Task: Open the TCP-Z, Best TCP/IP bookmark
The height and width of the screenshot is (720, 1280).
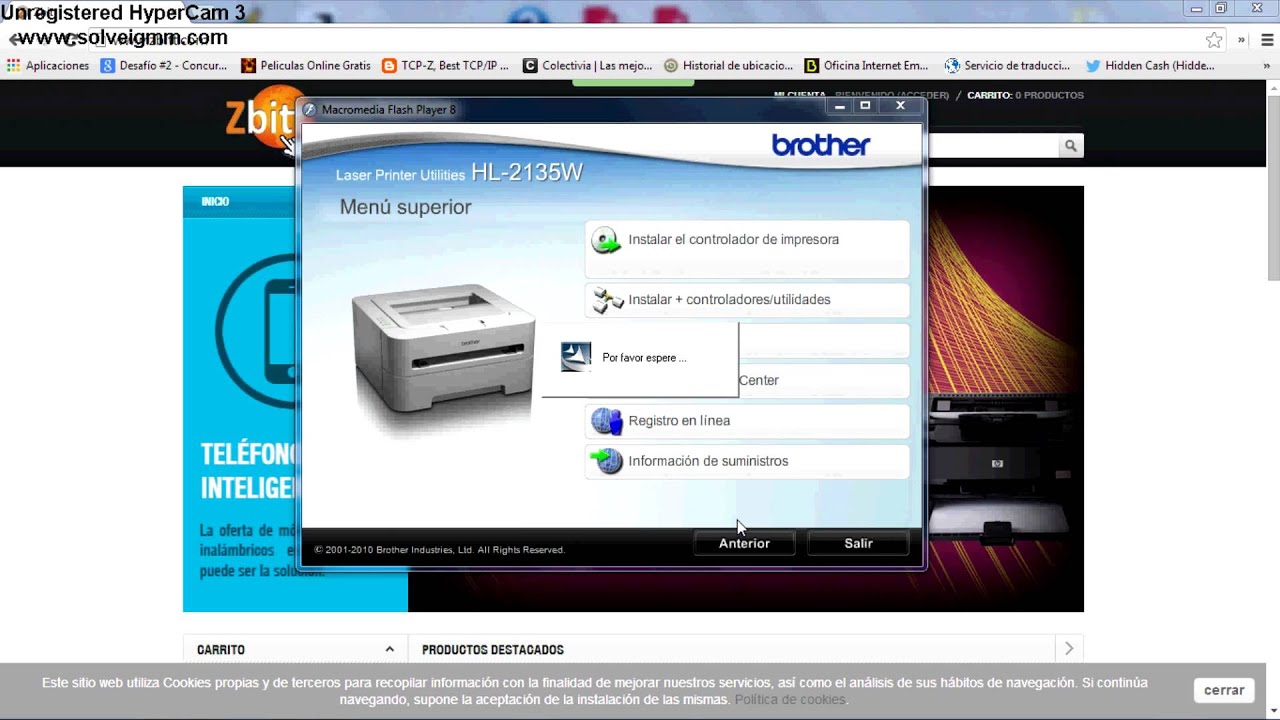Action: 446,66
